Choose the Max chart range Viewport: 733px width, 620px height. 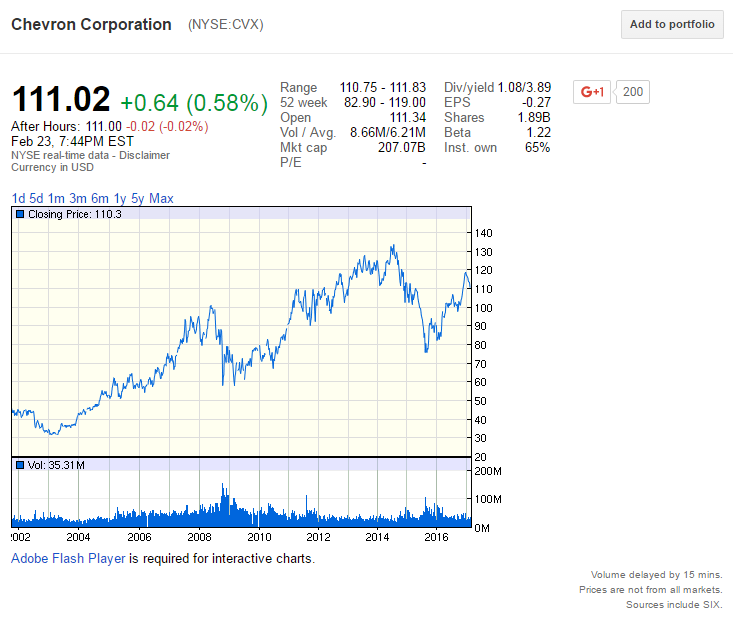coord(161,199)
